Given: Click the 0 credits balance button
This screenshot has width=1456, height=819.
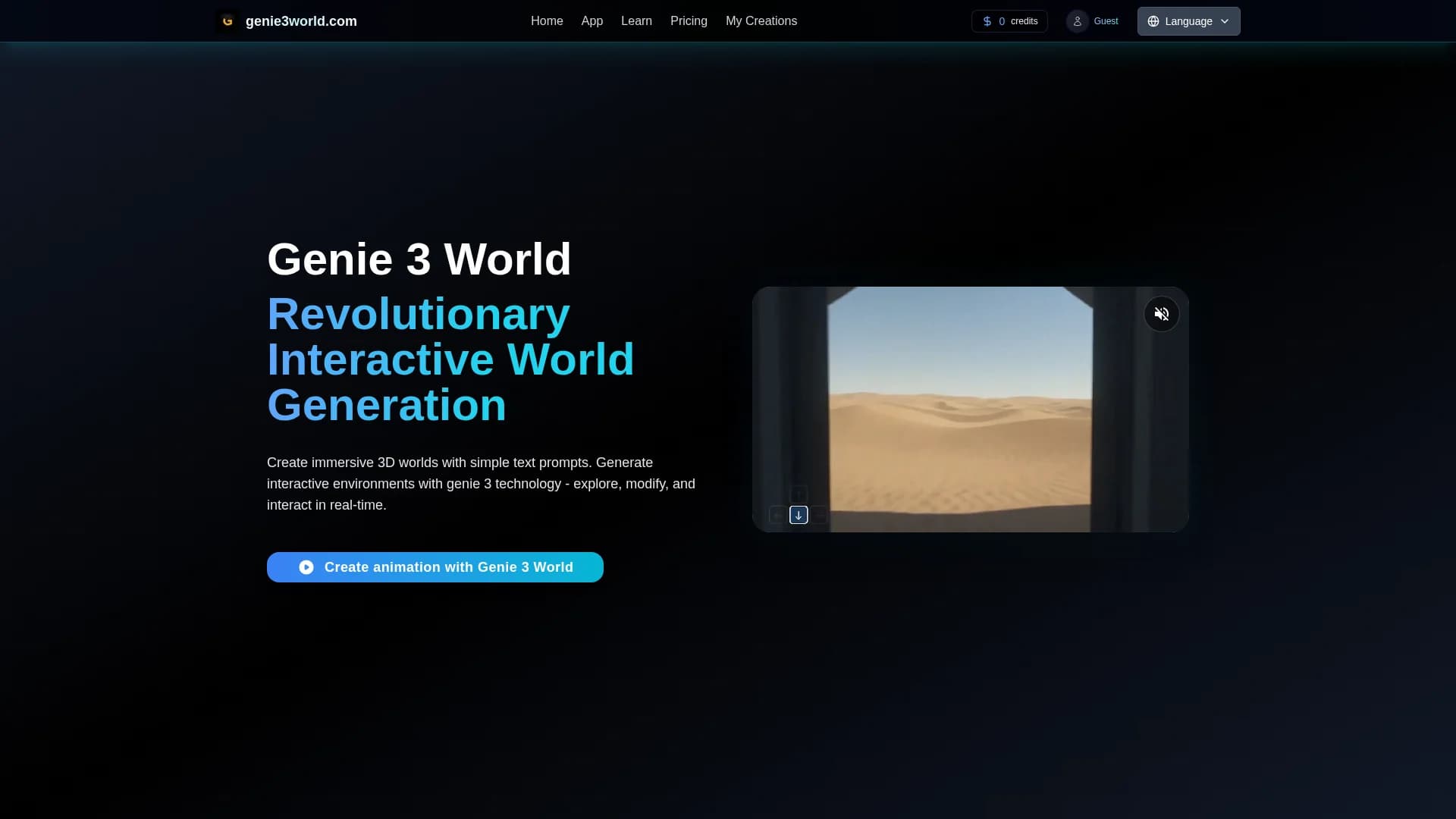Looking at the screenshot, I should [1009, 21].
